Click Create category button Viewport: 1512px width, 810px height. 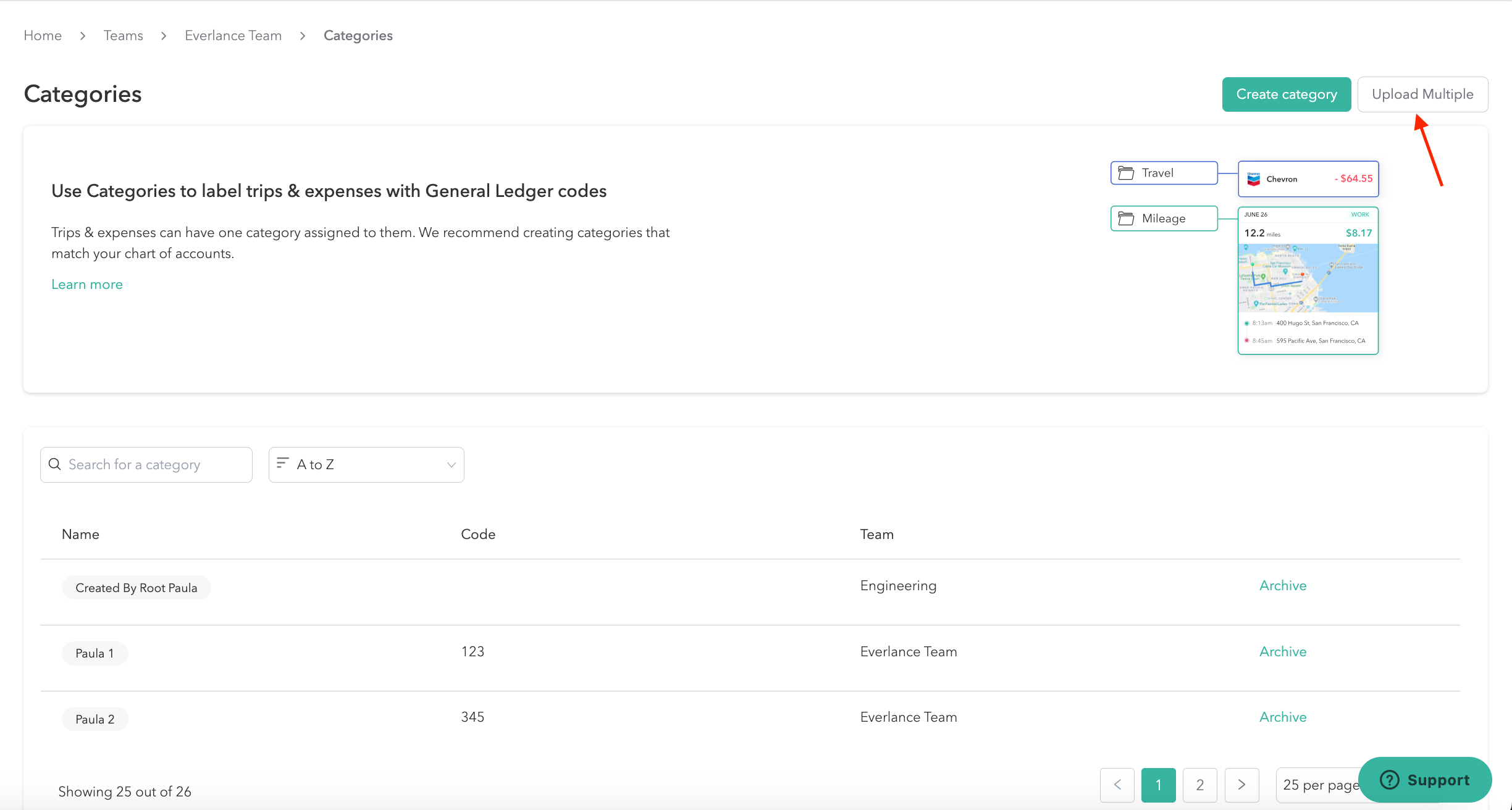pyautogui.click(x=1286, y=94)
